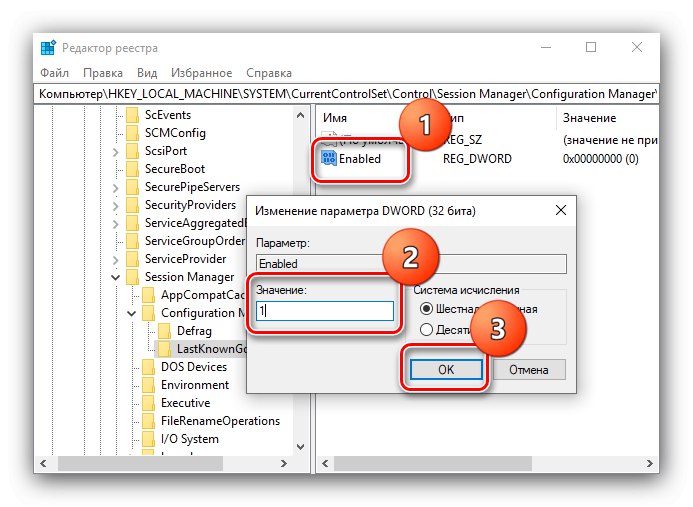
Task: Click tree scroll up arrow
Action: point(301,115)
